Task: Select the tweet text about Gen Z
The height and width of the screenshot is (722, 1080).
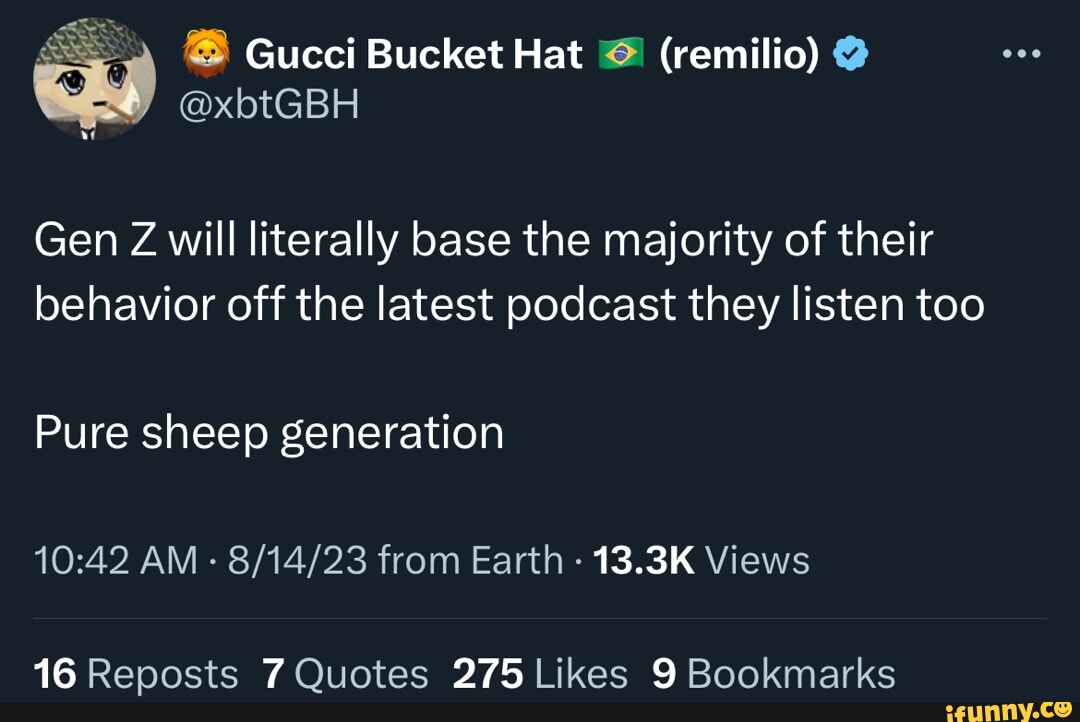Action: coord(480,270)
